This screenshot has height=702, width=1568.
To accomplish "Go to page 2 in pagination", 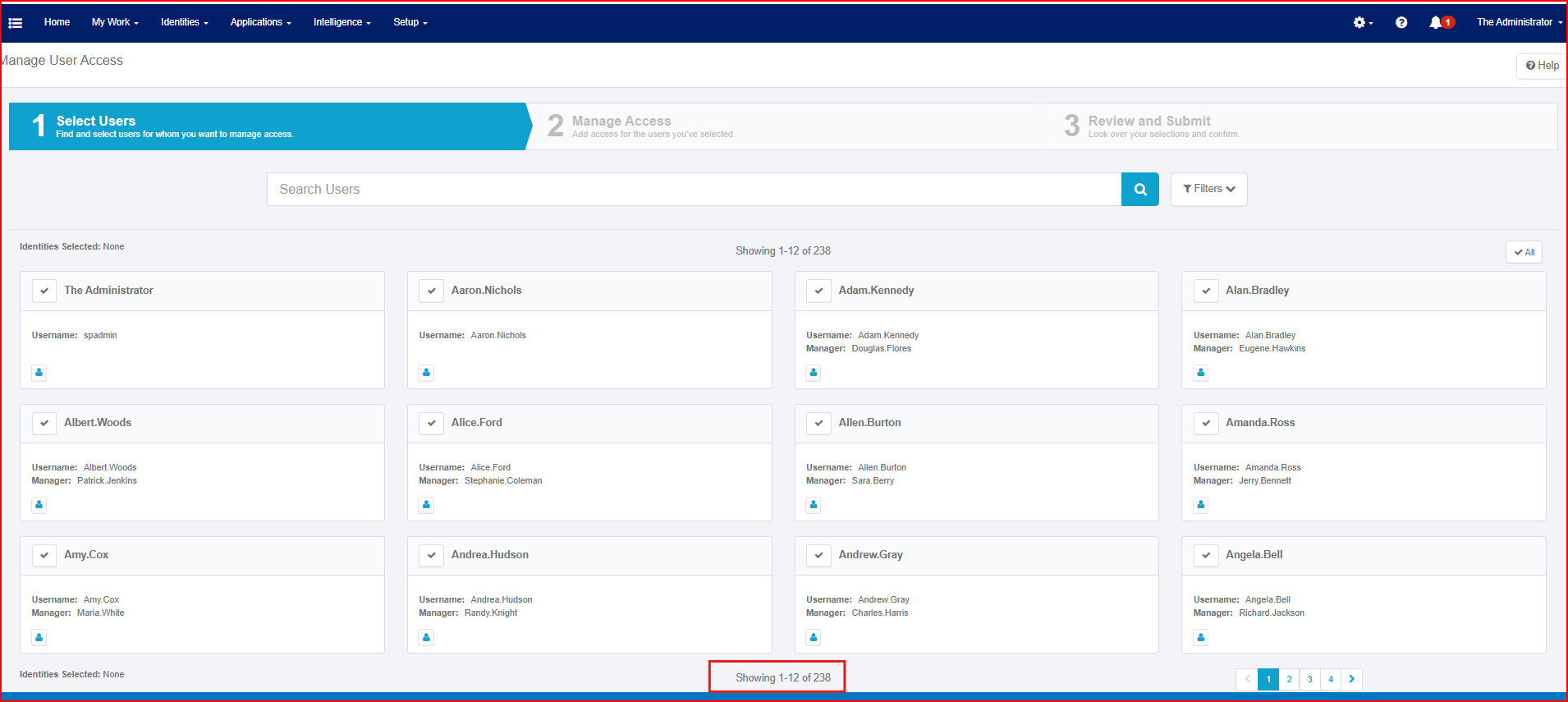I will [x=1289, y=679].
